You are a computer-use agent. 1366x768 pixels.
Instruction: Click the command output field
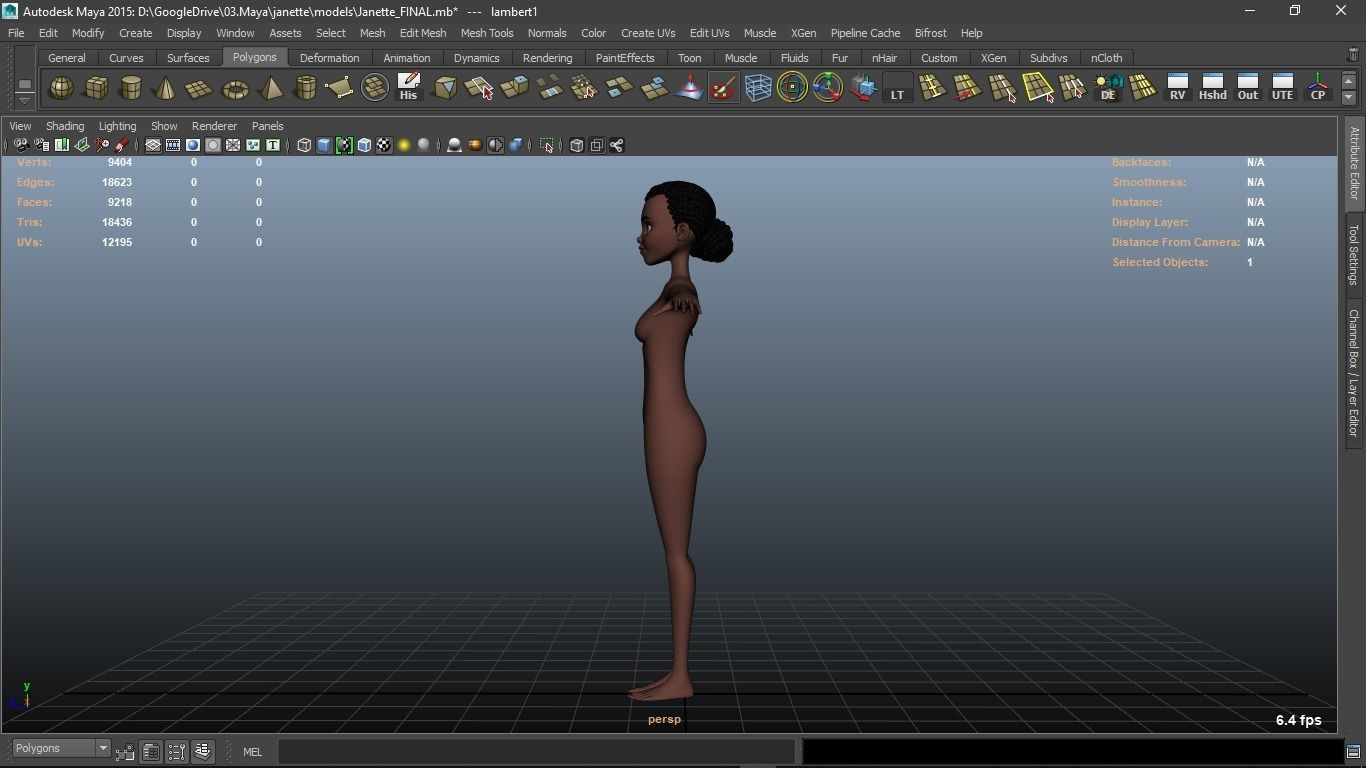[x=1073, y=751]
